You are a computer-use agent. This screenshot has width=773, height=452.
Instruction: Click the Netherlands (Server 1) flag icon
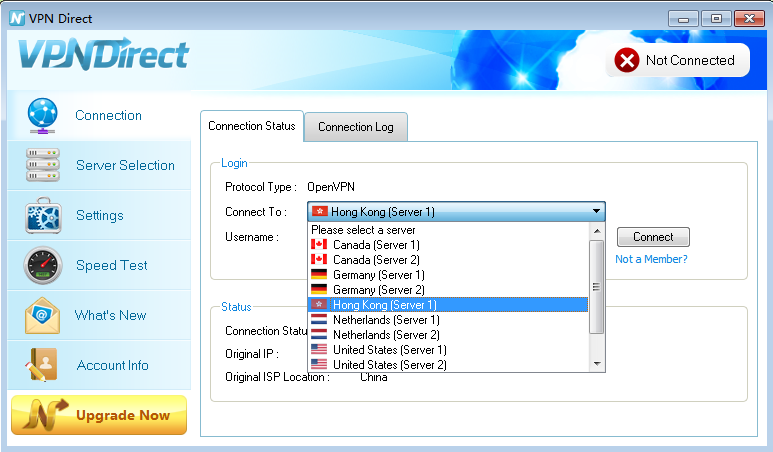(319, 319)
